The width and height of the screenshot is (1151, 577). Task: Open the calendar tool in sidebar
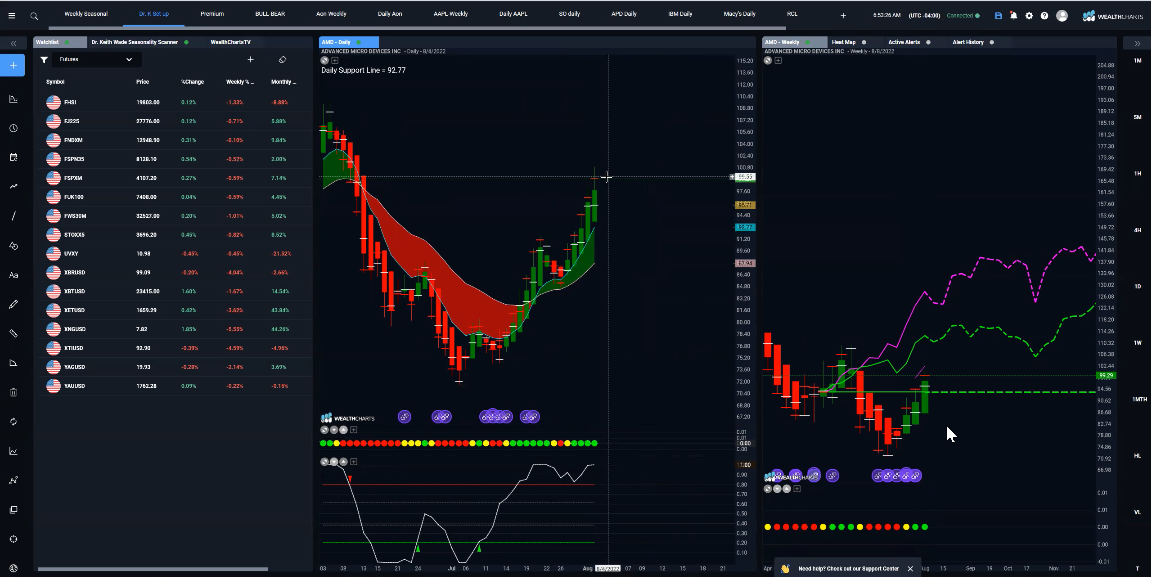pyautogui.click(x=13, y=157)
